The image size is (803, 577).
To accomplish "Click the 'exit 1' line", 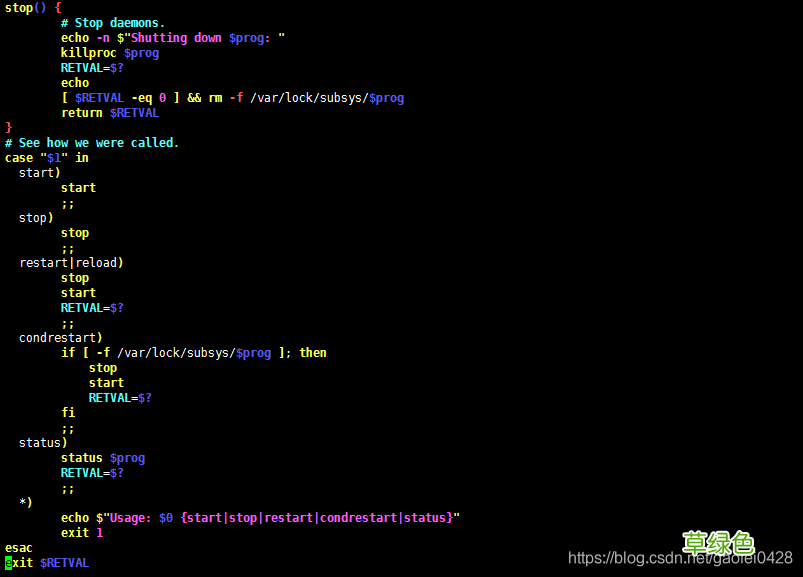I will 82,533.
